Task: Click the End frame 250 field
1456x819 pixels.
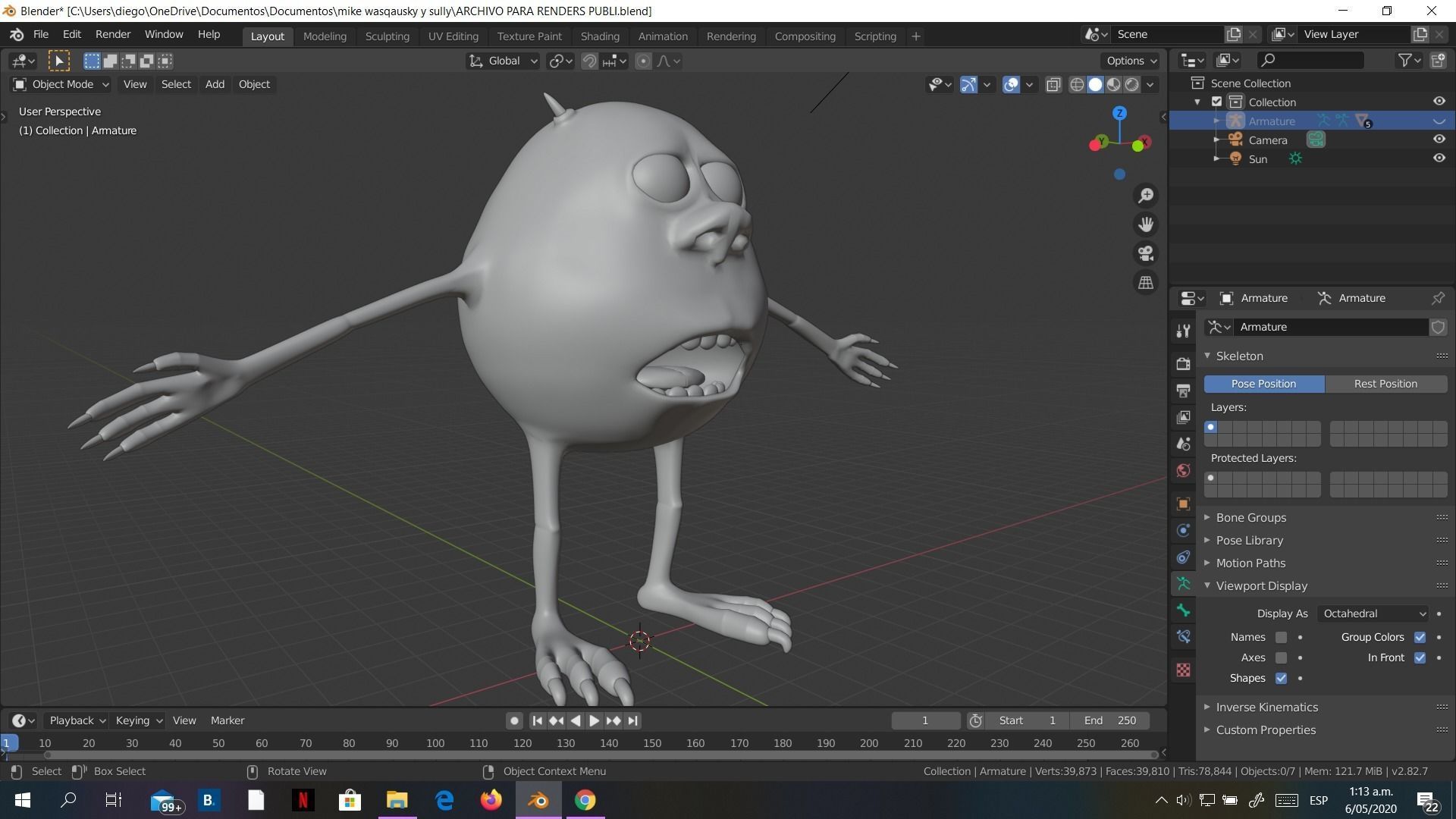Action: tap(1109, 720)
